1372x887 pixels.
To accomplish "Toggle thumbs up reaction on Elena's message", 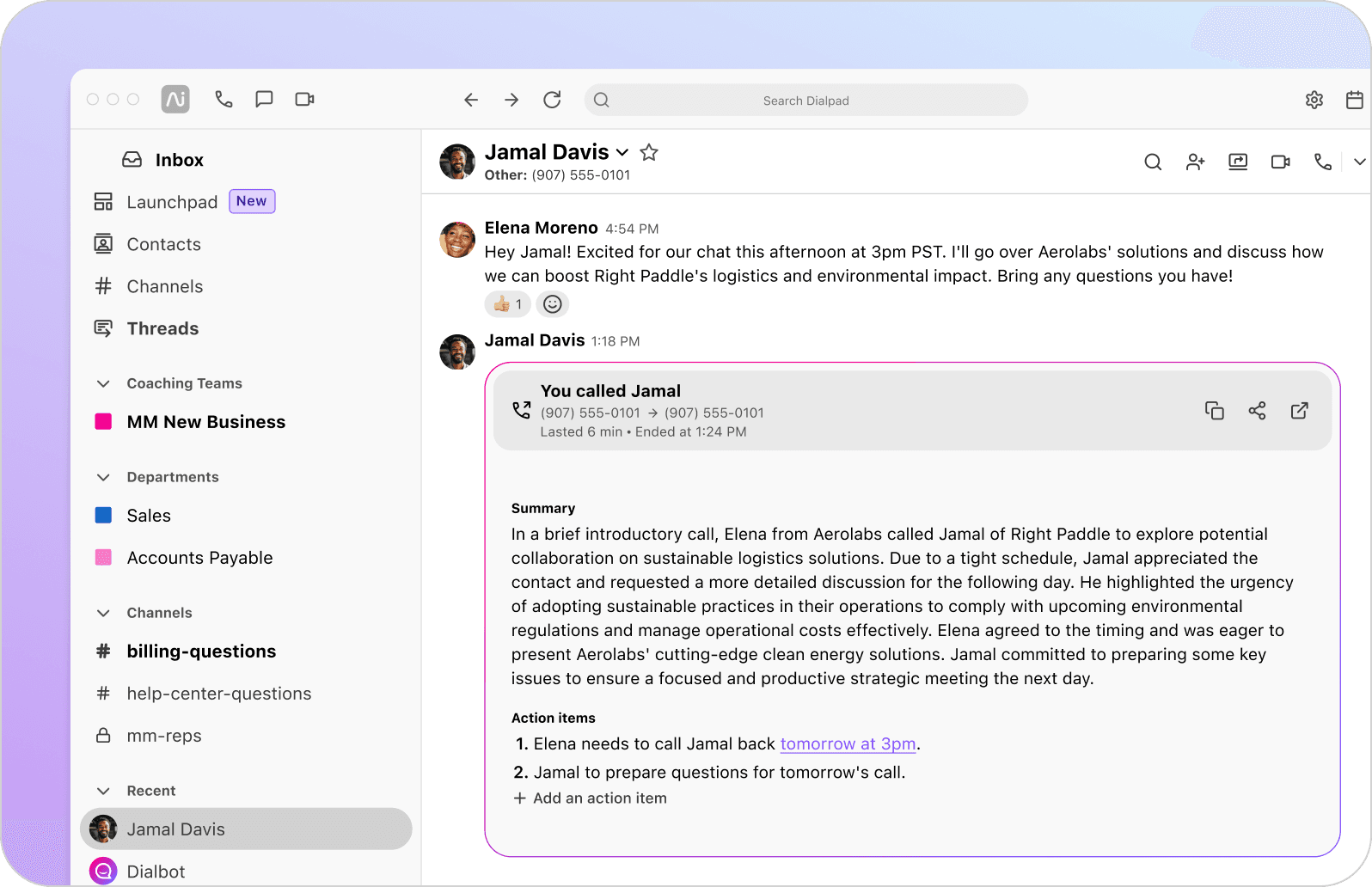I will click(x=508, y=304).
